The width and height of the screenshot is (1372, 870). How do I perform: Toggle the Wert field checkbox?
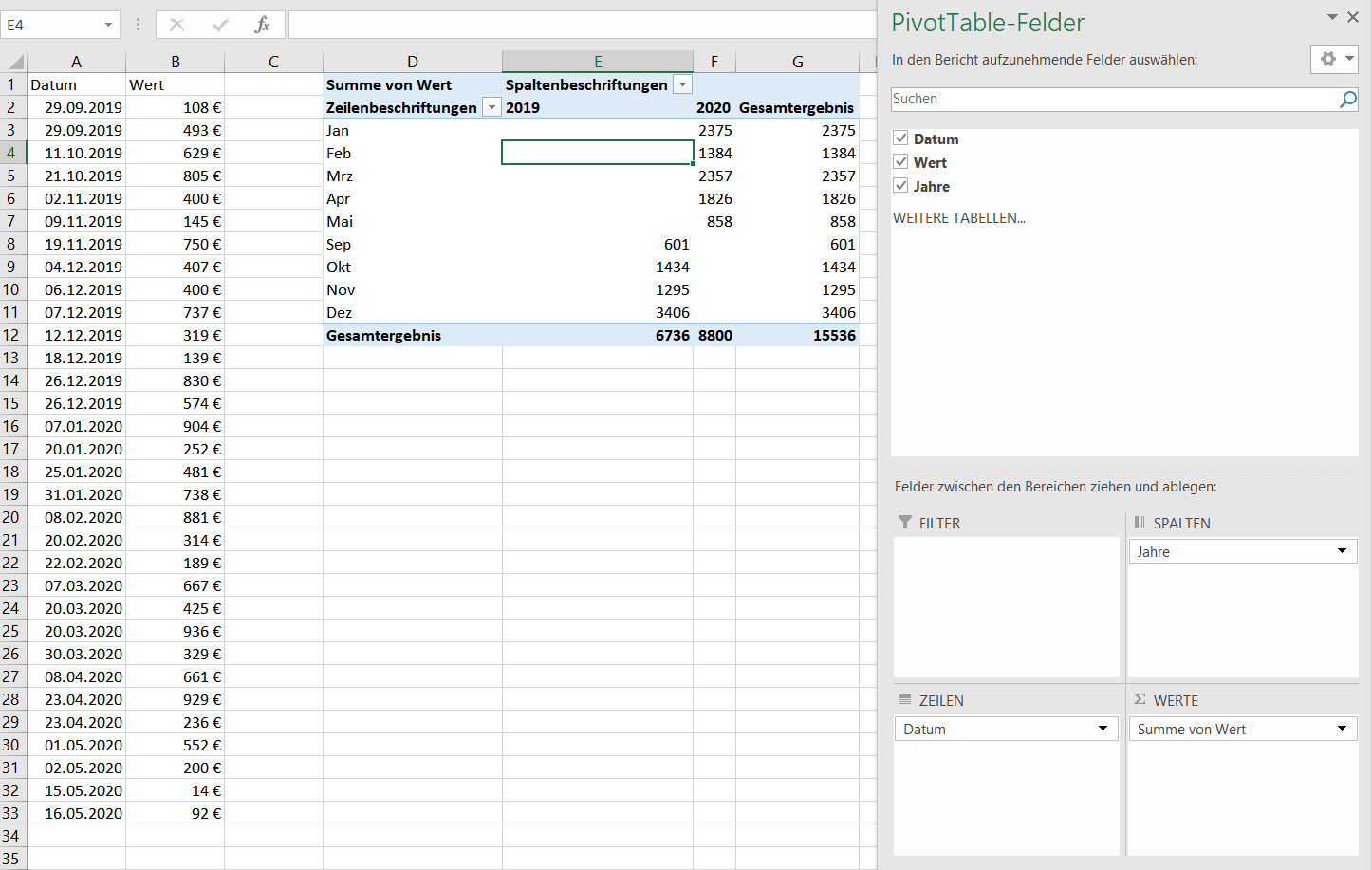[901, 162]
